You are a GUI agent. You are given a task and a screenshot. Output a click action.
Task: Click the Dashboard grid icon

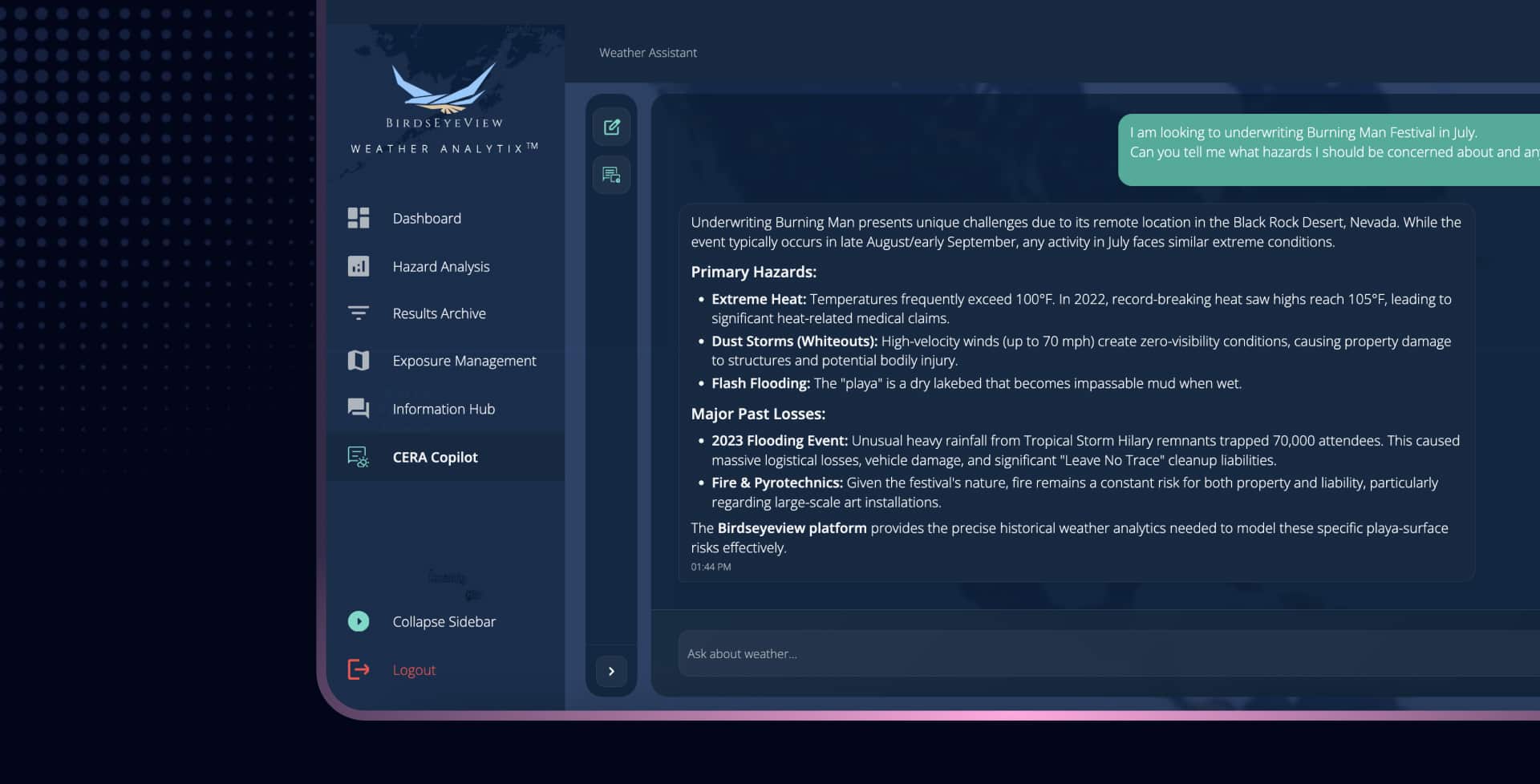click(359, 218)
